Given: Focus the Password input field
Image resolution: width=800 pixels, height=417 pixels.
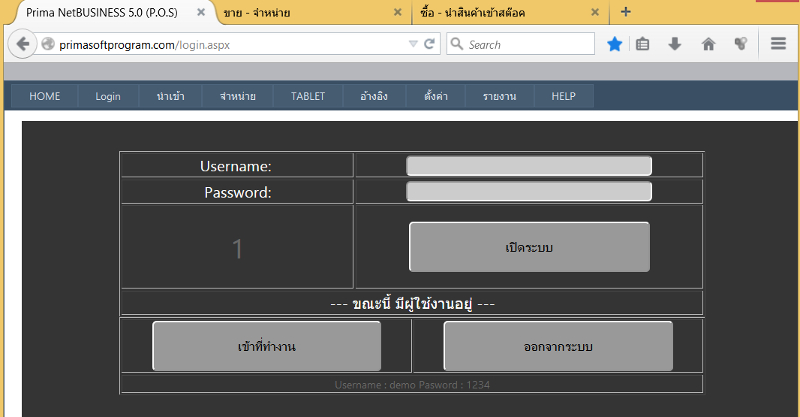Looking at the screenshot, I should [529, 192].
